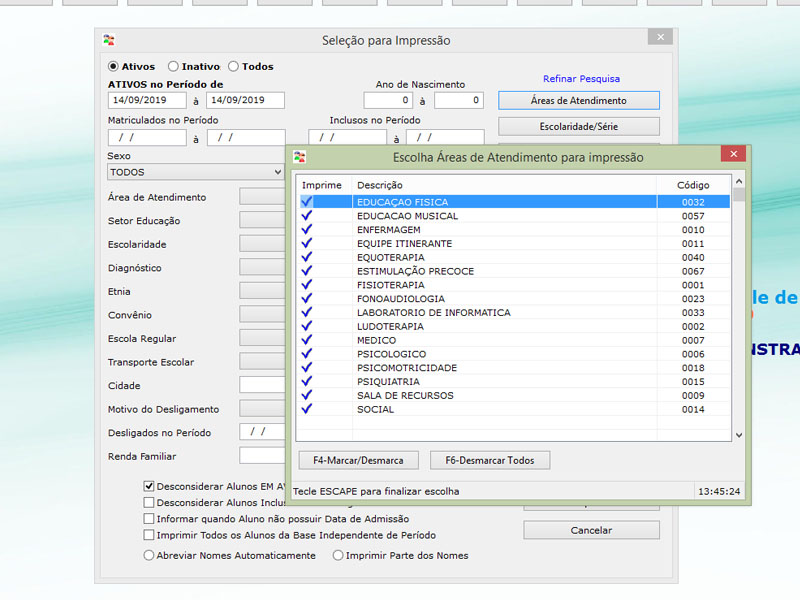This screenshot has height=600, width=800.
Task: Select the FONOAUDIOLOGIA list entry
Action: [400, 299]
